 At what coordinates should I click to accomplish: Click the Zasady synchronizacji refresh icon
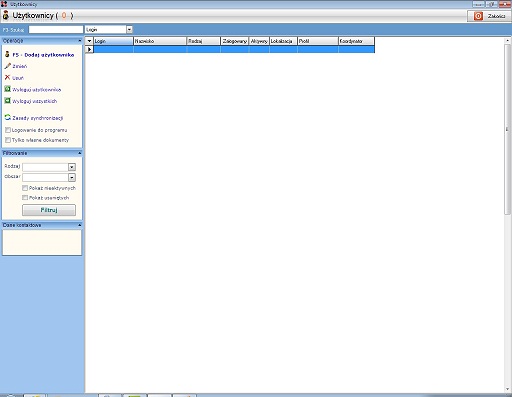[7, 117]
